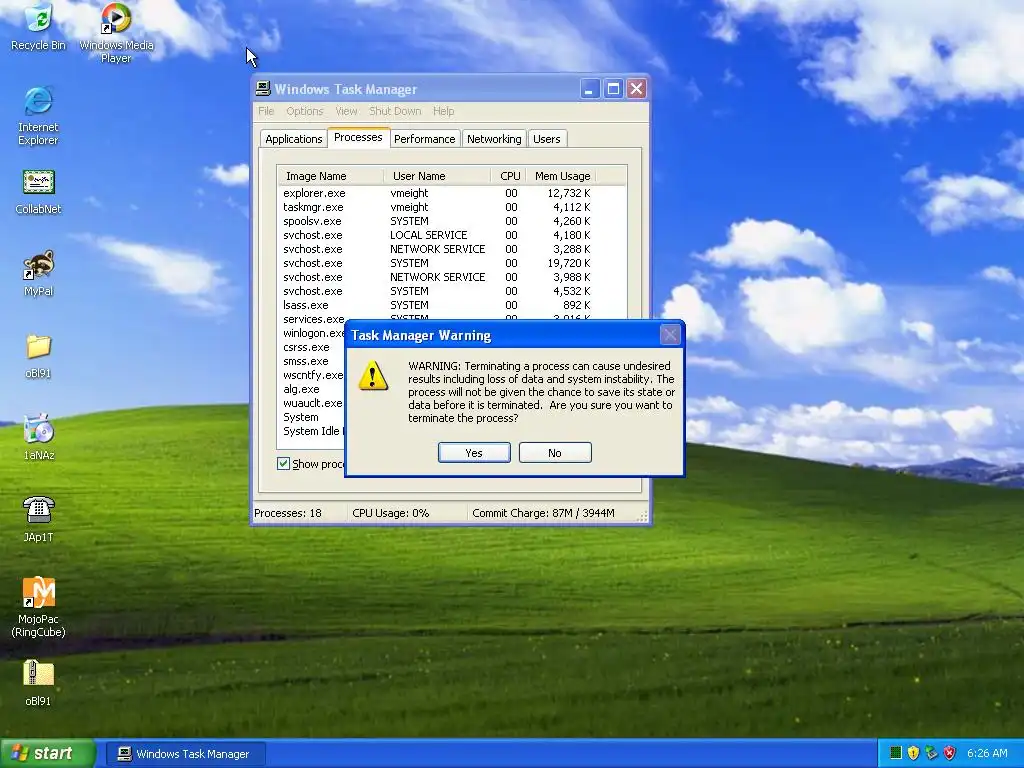Select svchost.exe row using 19,720 K
The width and height of the screenshot is (1024, 768).
(x=436, y=263)
